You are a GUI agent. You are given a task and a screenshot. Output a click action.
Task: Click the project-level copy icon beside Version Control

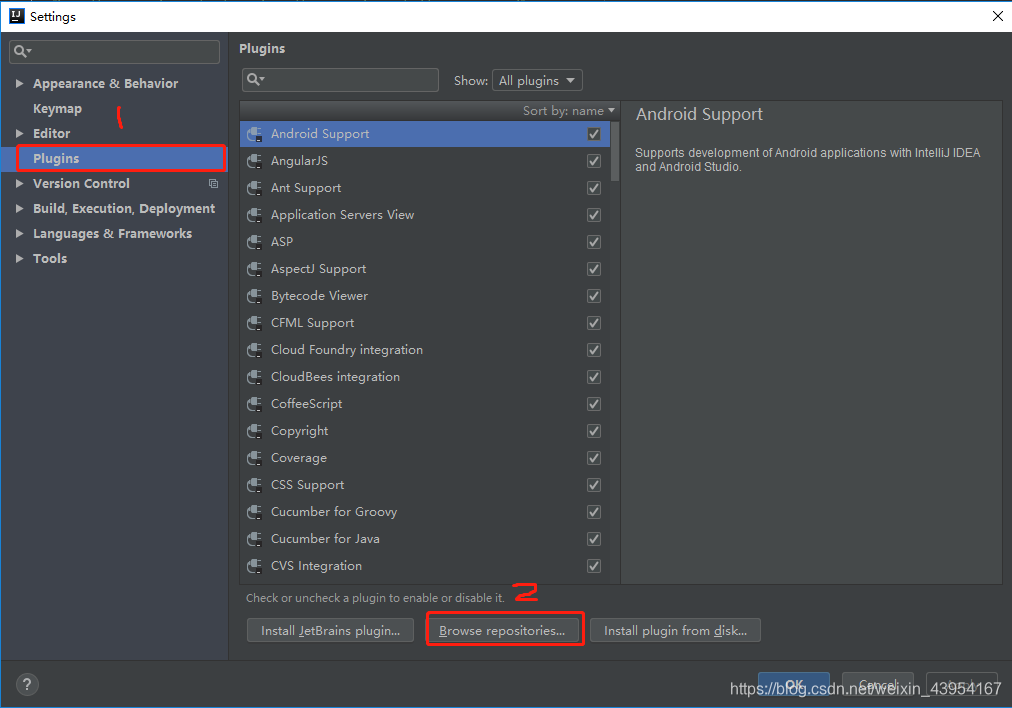coord(214,184)
